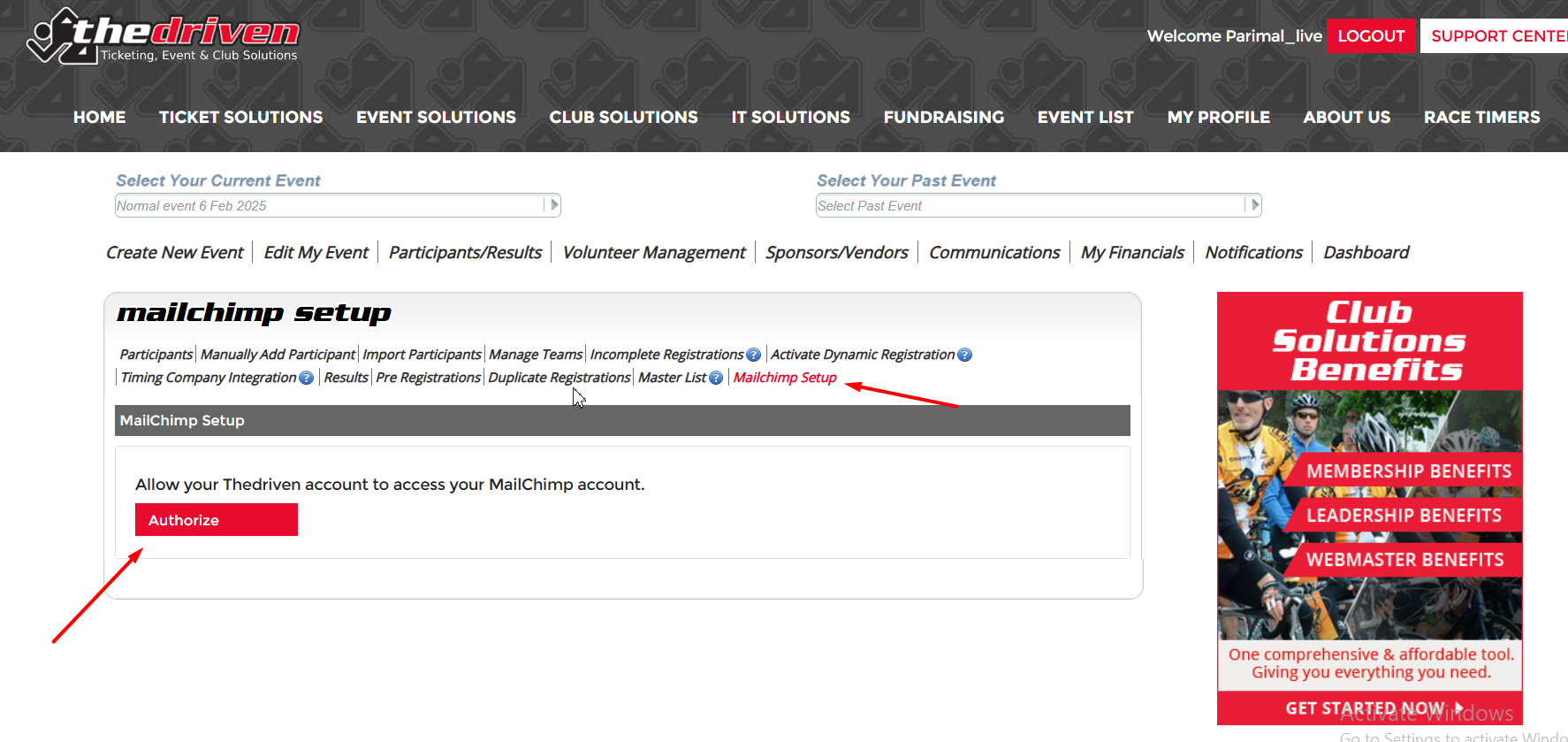Viewport: 1568px width, 742px height.
Task: Open Manually Add Participant link
Action: (x=278, y=355)
